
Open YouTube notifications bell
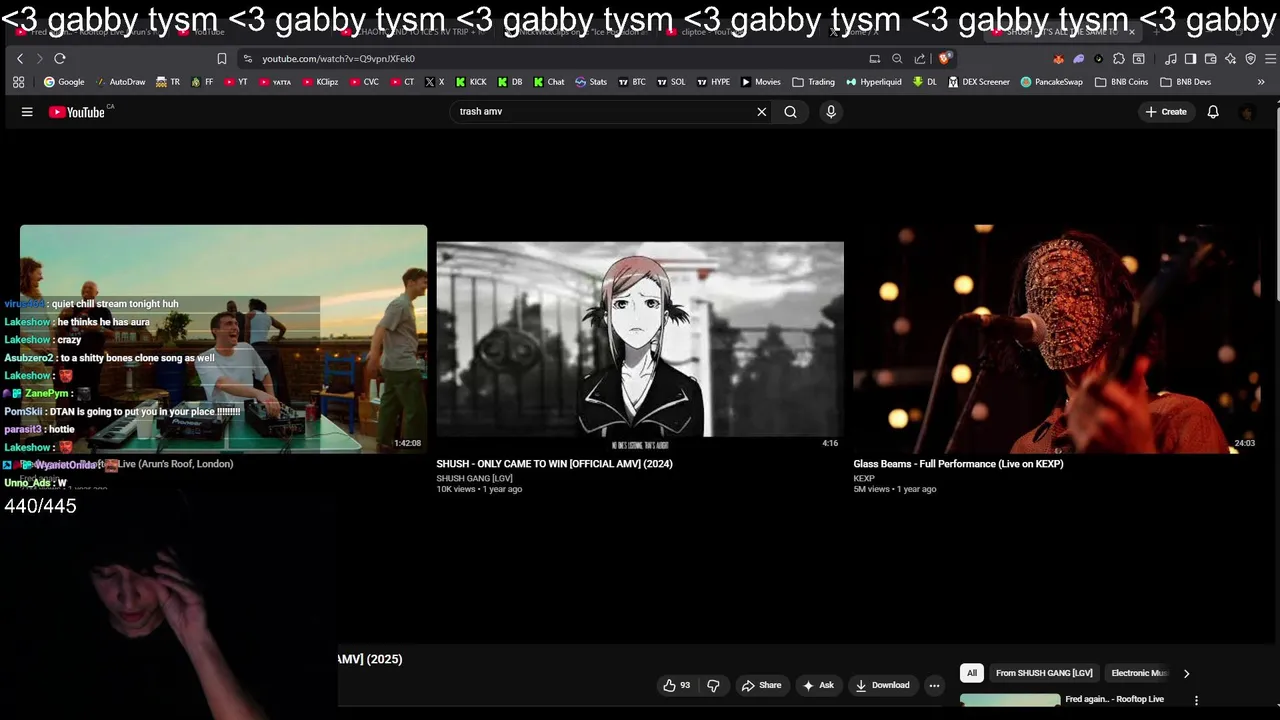click(1213, 112)
